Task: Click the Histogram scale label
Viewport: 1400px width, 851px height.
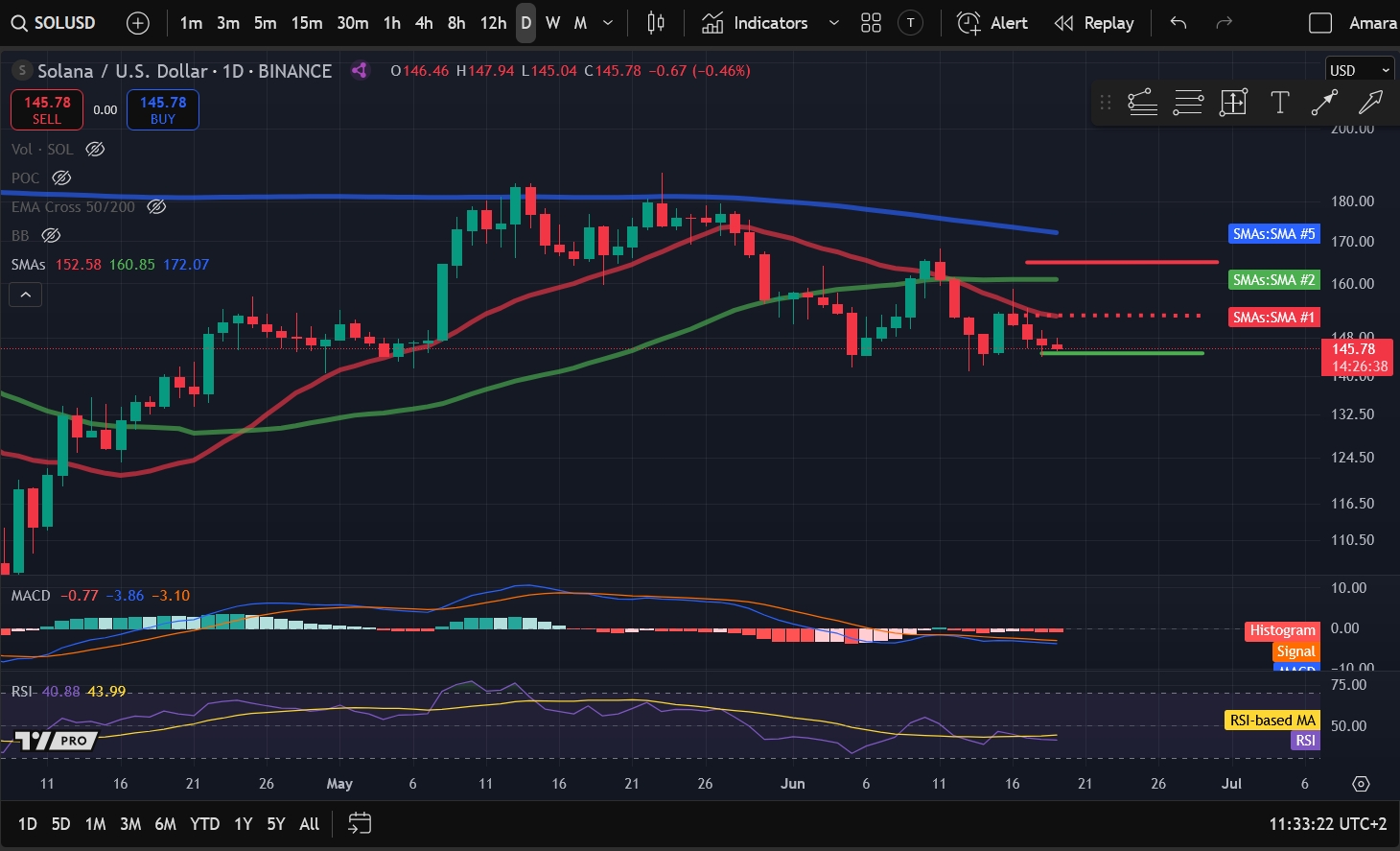Action: tap(1283, 630)
